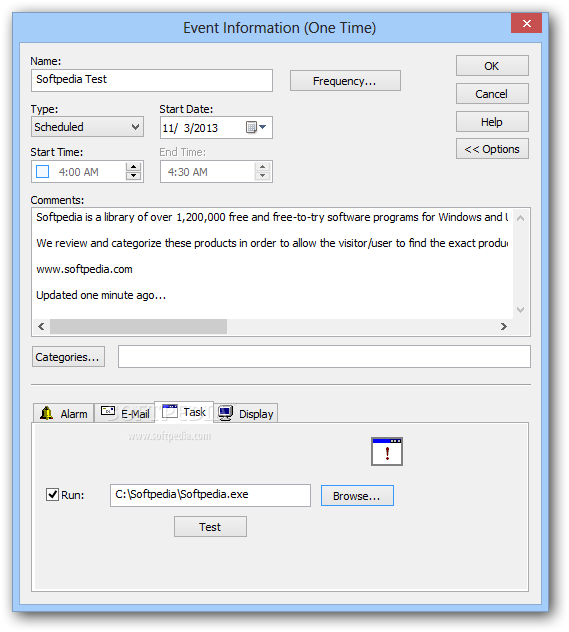Open the Frequency... dialog
Screen dimensions: 569x632
click(345, 81)
